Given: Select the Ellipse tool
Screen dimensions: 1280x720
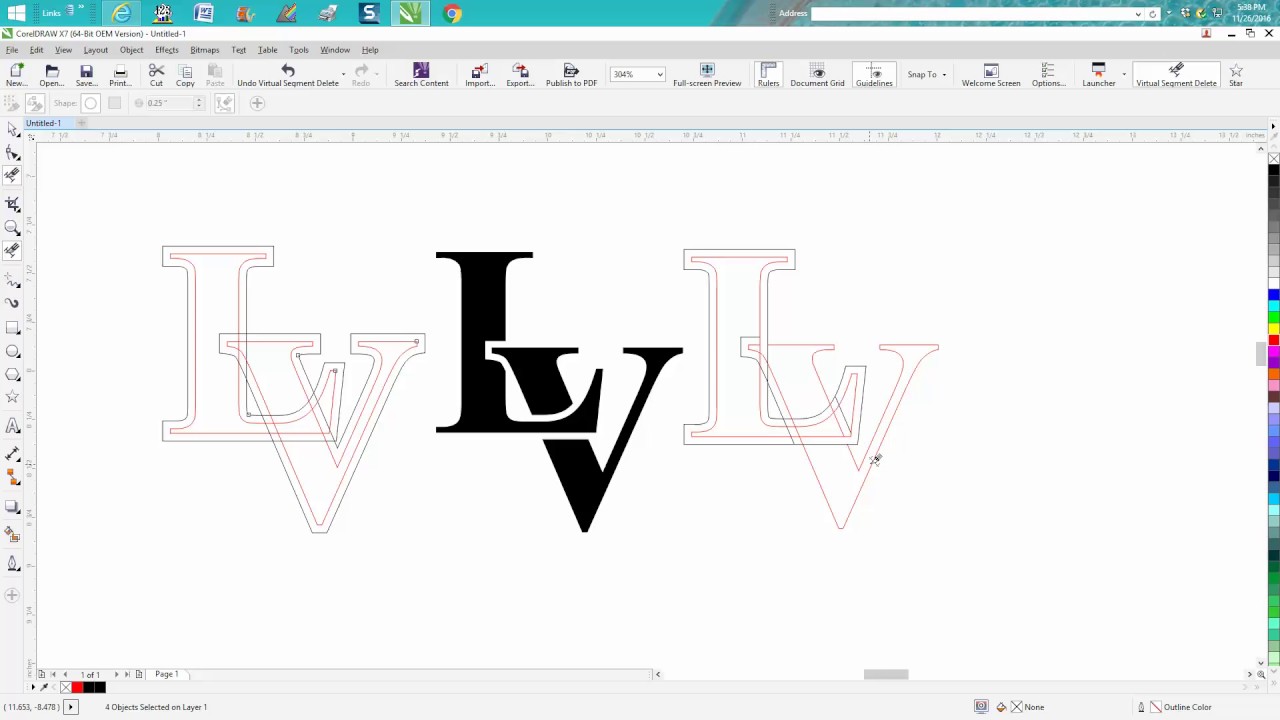Looking at the screenshot, I should [x=12, y=351].
